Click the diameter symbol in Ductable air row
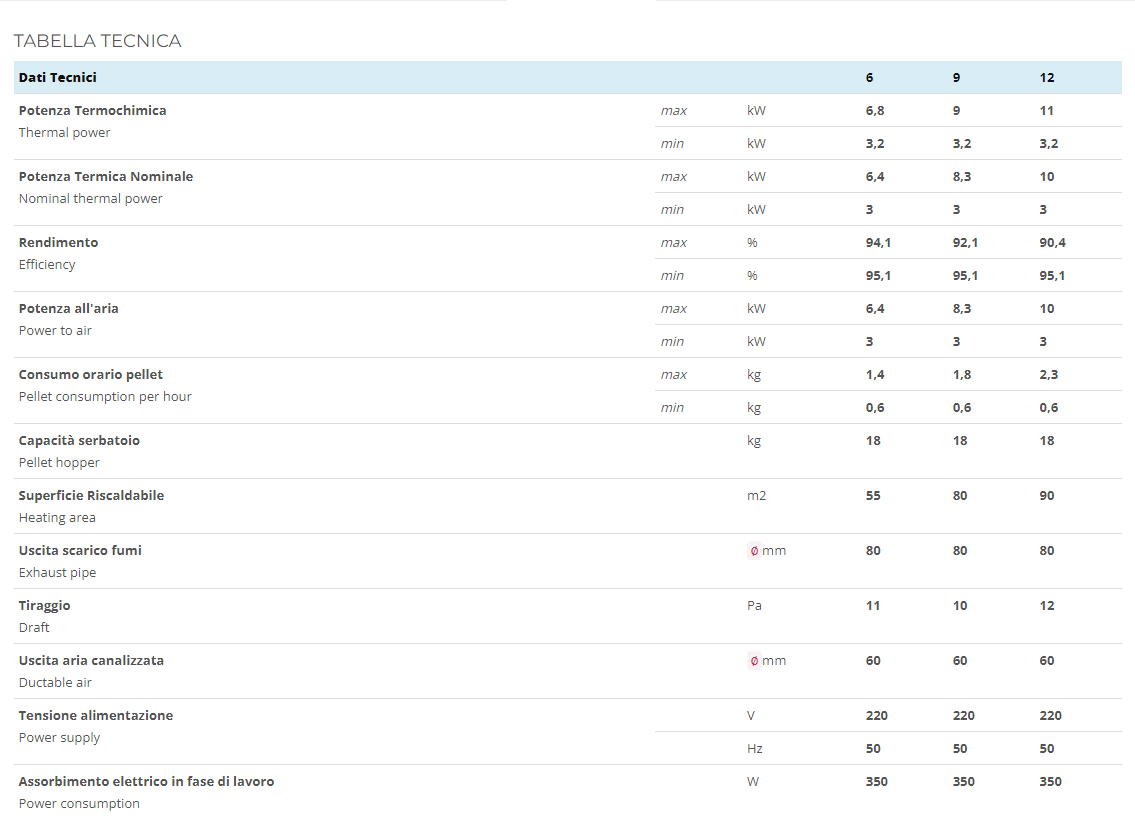Image resolution: width=1135 pixels, height=831 pixels. (754, 661)
